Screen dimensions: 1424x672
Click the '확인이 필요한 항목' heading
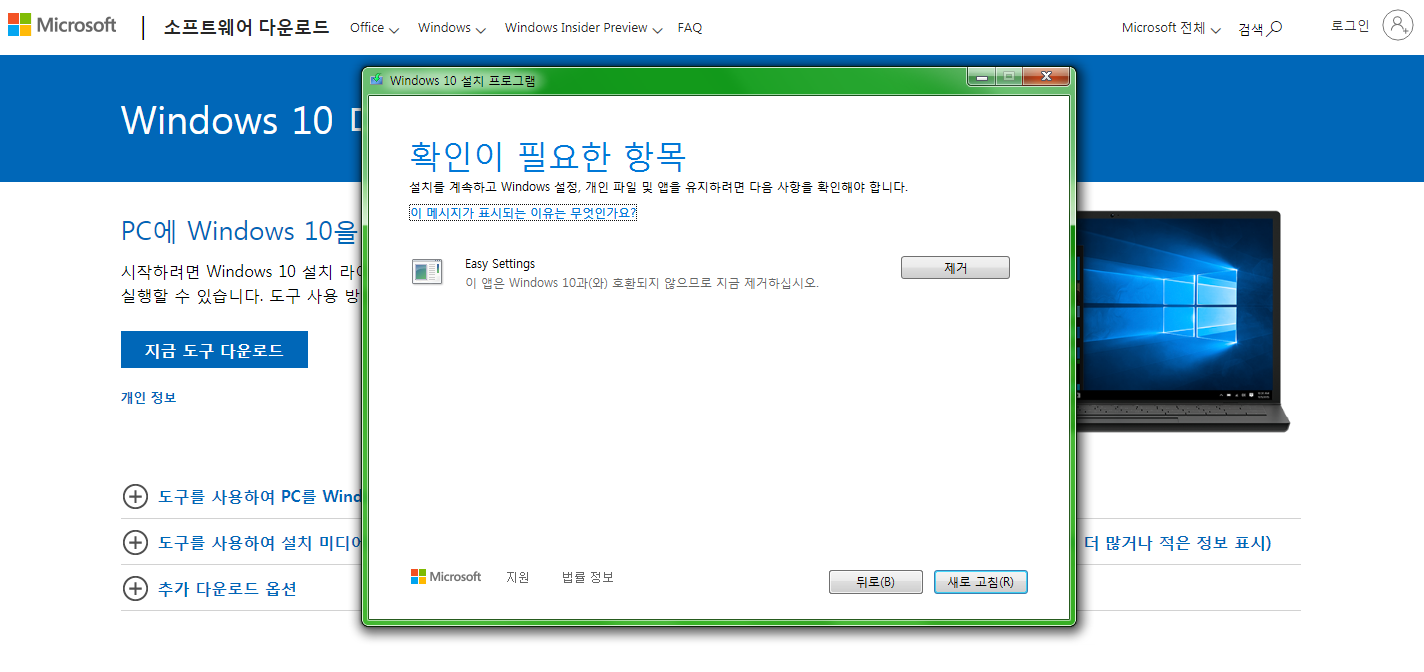point(548,156)
